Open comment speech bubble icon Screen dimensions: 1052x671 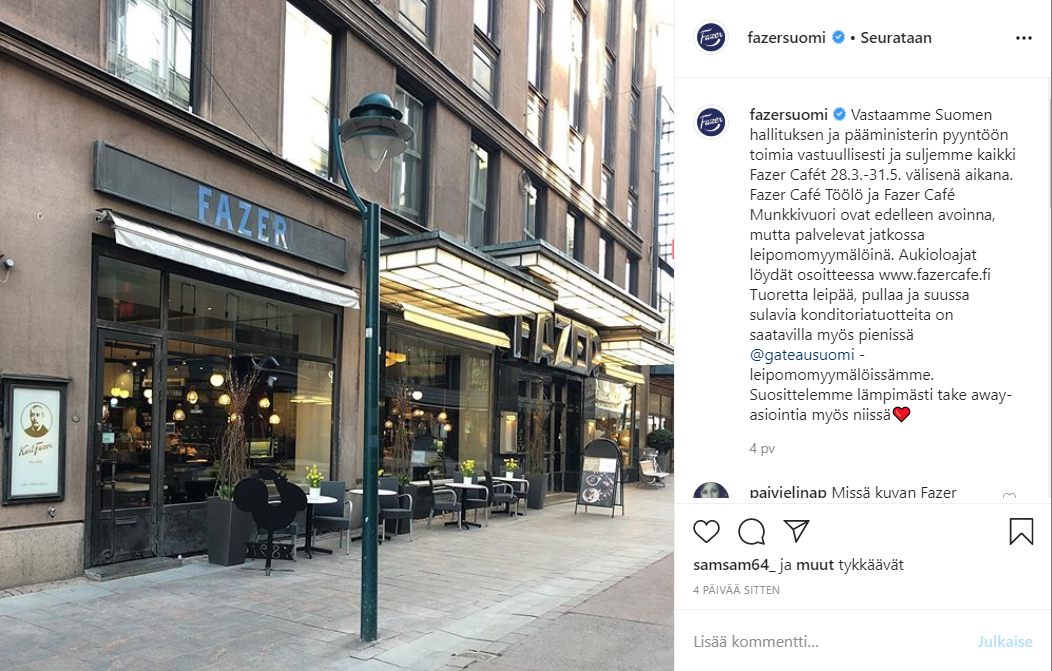pos(751,531)
